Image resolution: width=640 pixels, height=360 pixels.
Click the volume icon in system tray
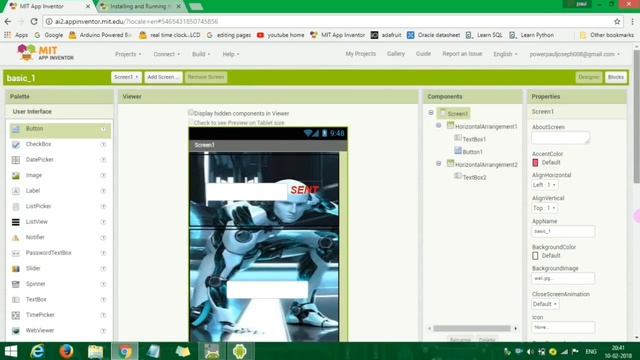530,351
